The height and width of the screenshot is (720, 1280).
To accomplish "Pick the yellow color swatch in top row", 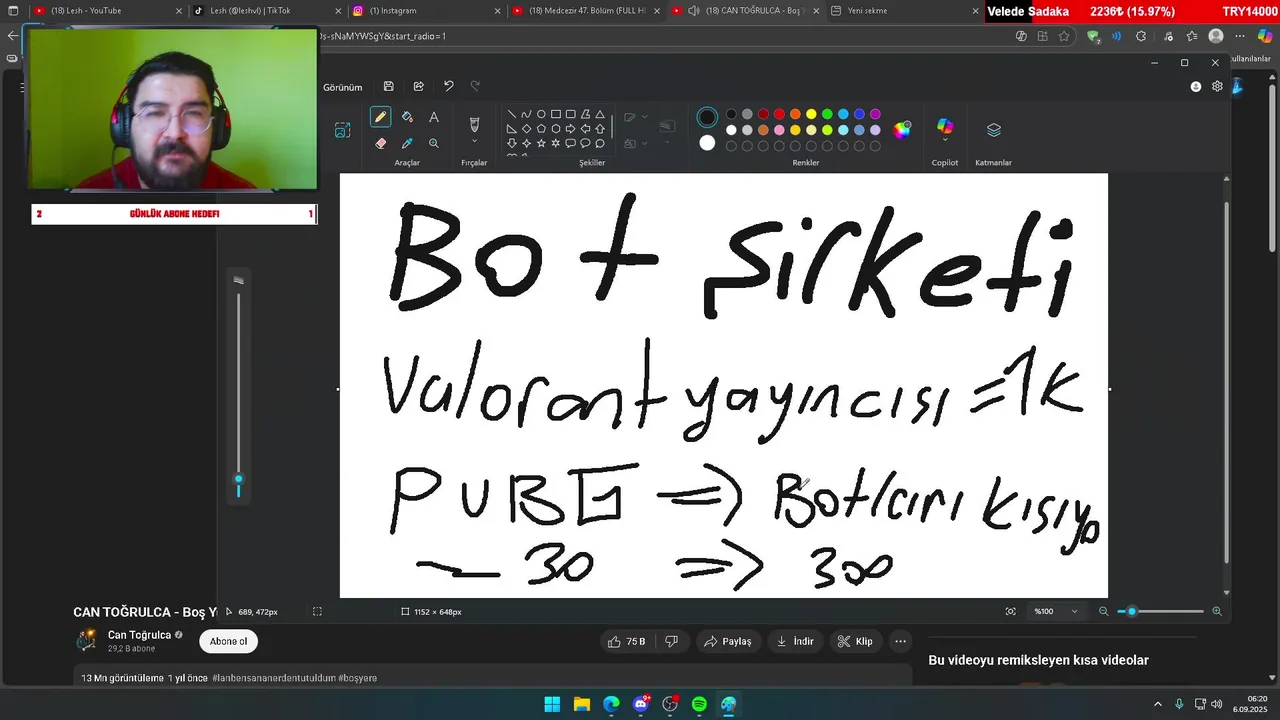I will (x=811, y=114).
